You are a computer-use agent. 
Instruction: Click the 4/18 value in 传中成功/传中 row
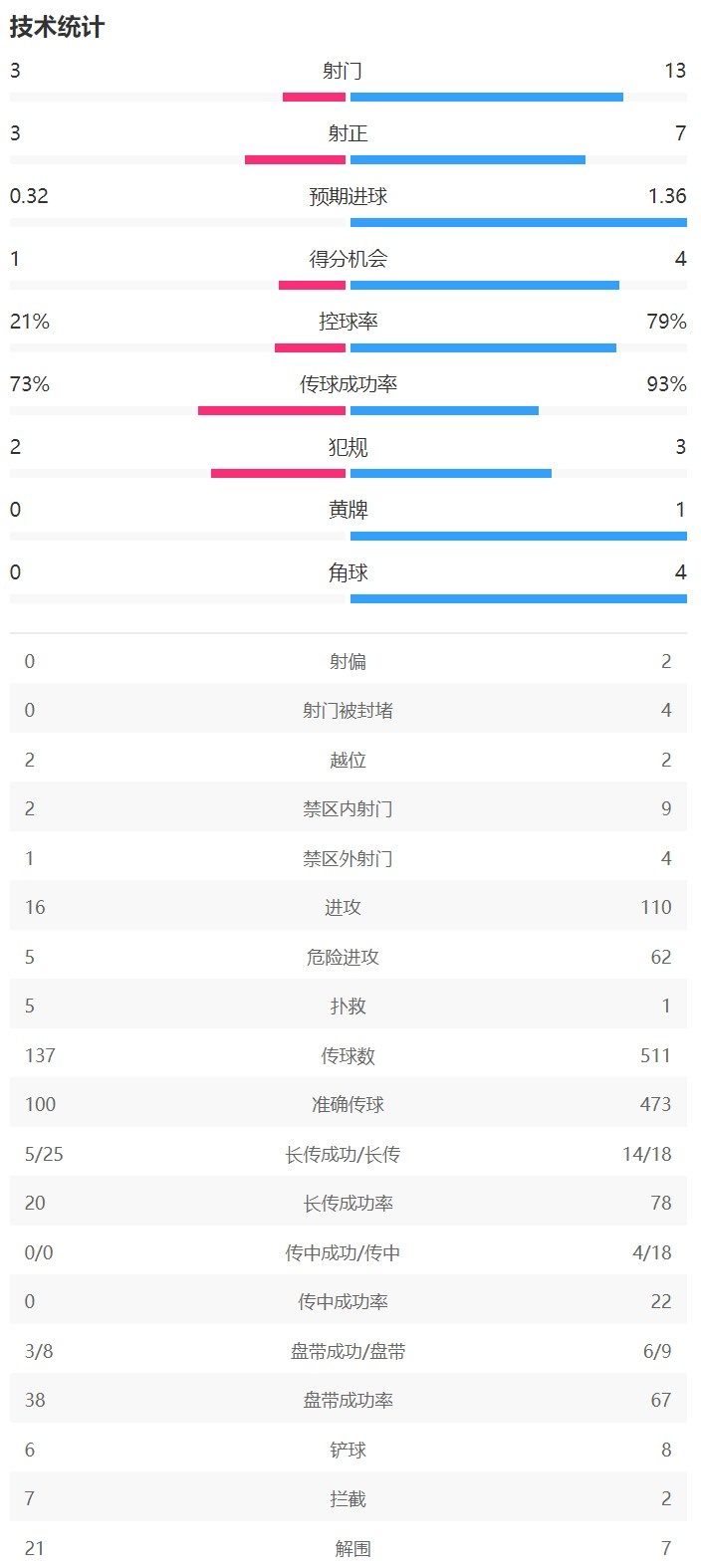pyautogui.click(x=652, y=1252)
